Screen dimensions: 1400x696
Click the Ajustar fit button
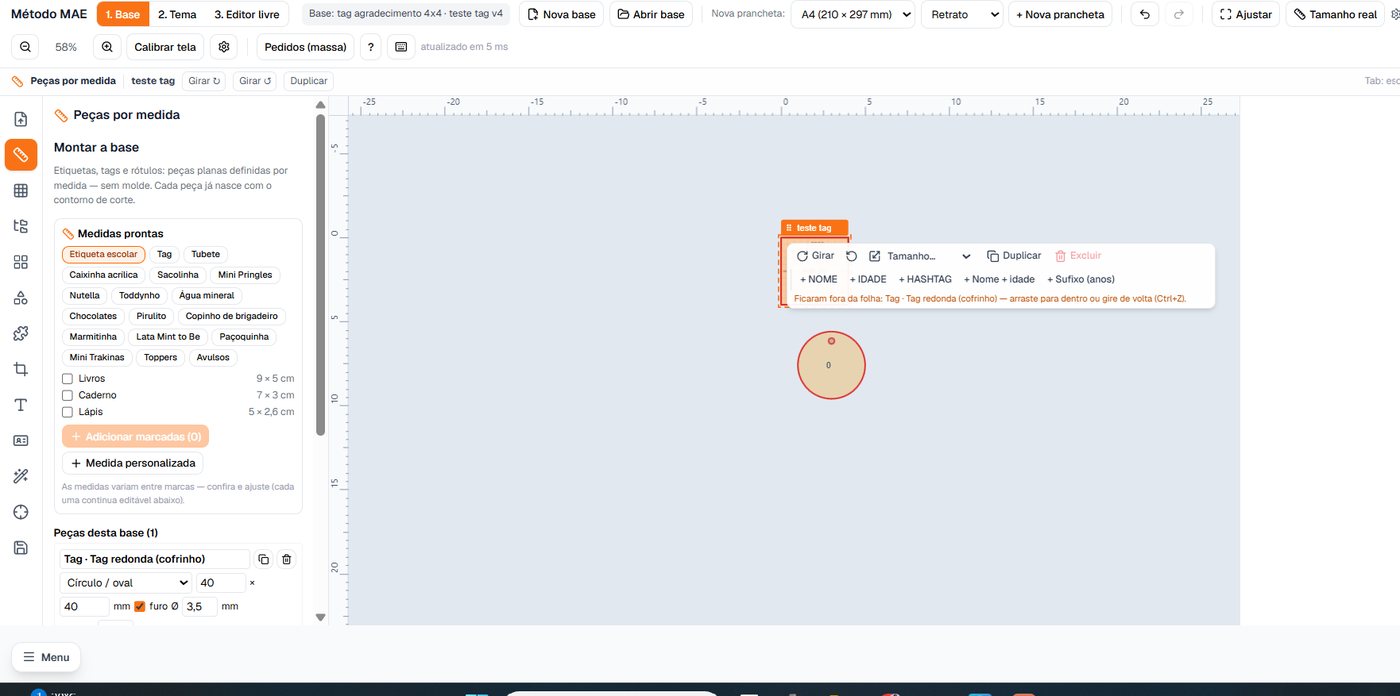point(1246,15)
